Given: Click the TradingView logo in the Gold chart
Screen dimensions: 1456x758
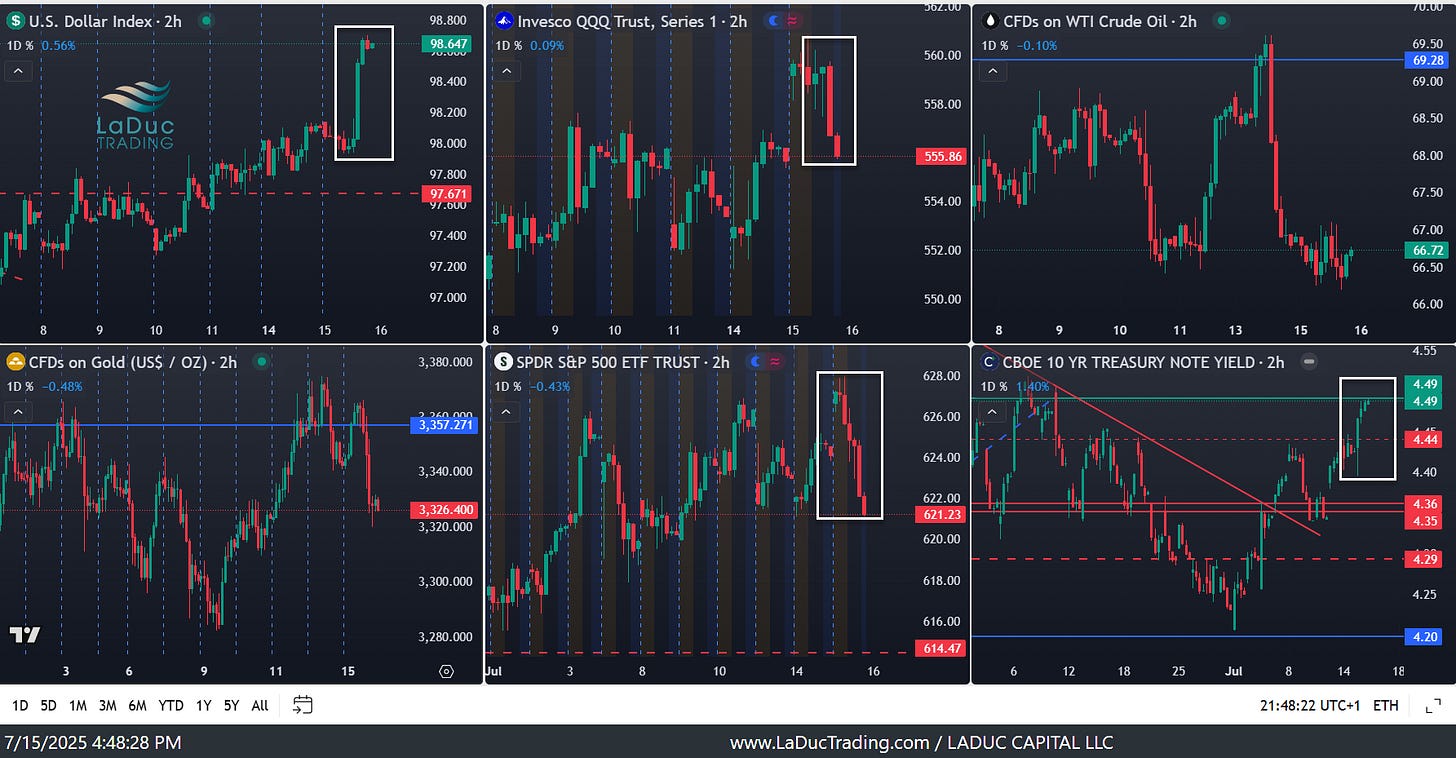Looking at the screenshot, I should [x=24, y=634].
